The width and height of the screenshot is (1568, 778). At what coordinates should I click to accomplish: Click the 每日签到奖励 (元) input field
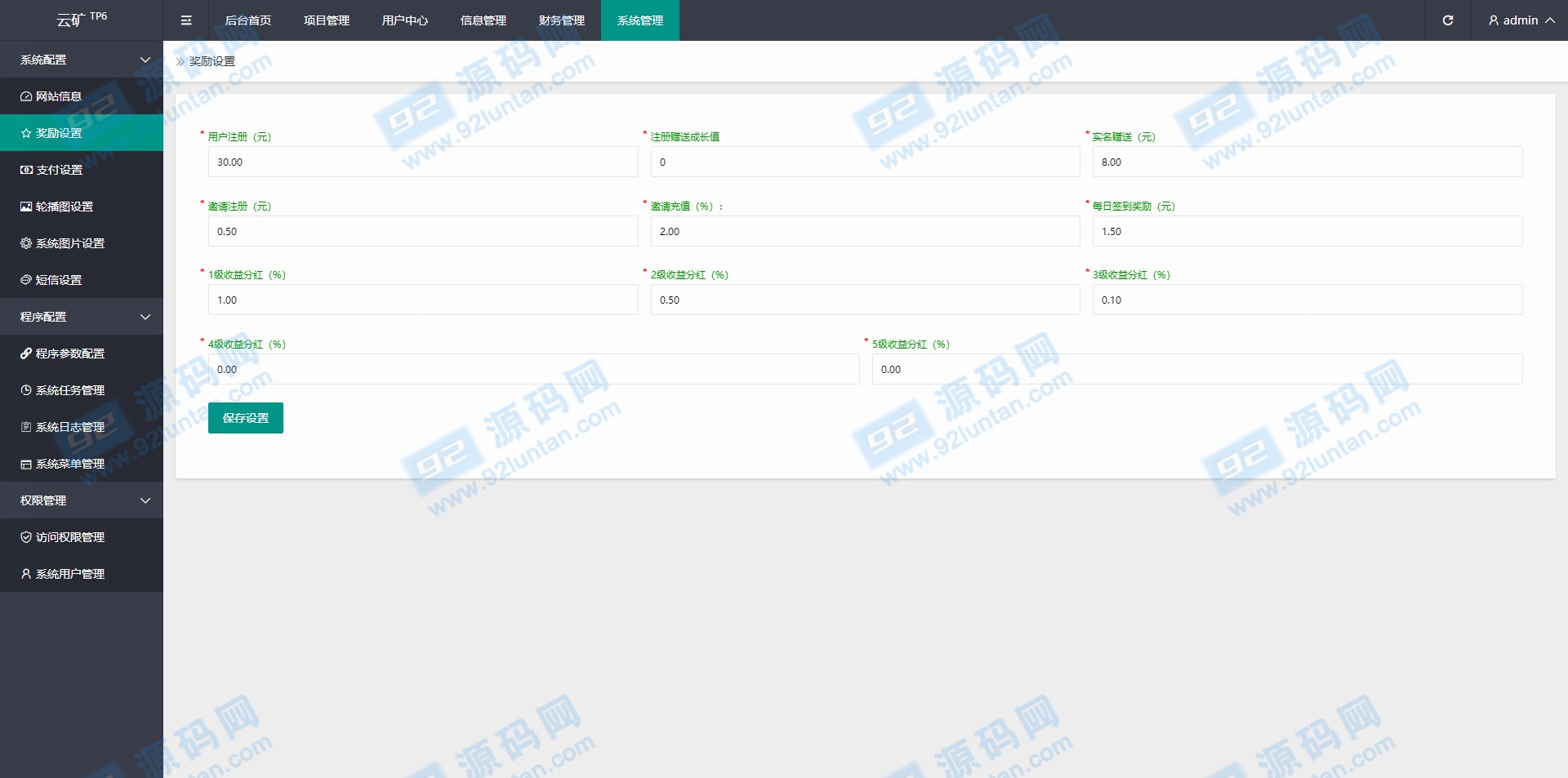tap(1307, 231)
